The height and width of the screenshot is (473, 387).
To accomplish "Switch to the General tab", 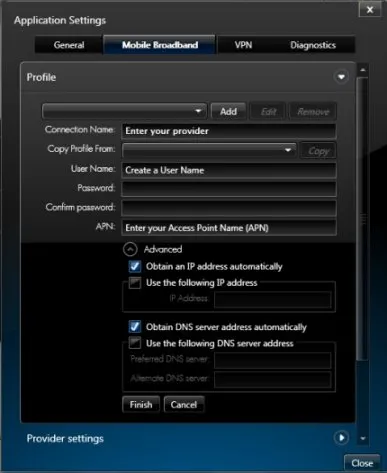I will click(69, 45).
